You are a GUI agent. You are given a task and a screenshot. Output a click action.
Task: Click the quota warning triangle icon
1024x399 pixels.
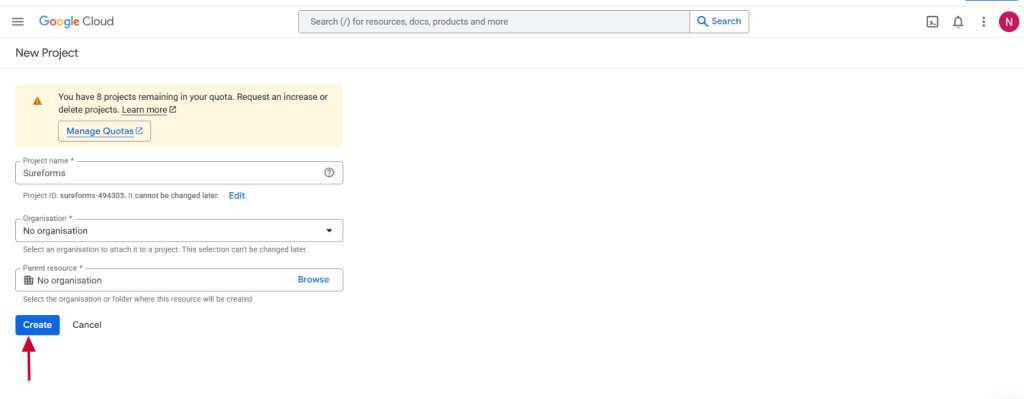(37, 101)
